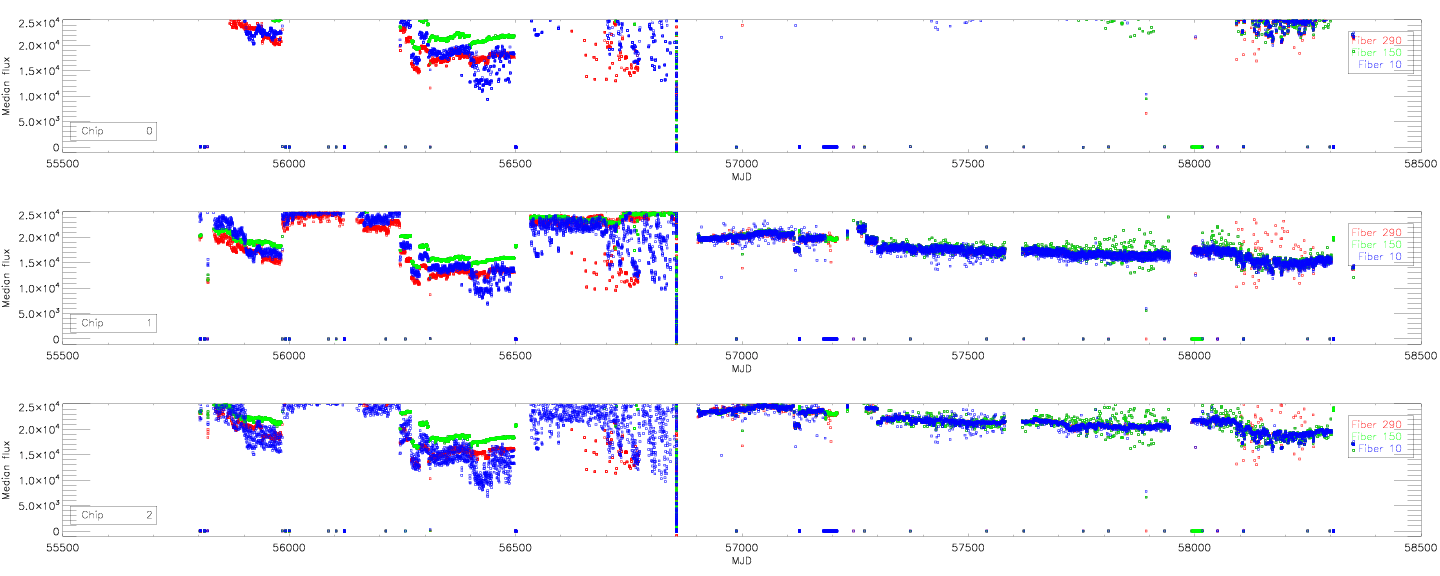Click Median flux axis label of top panel
The image size is (1440, 576).
[x=8, y=83]
